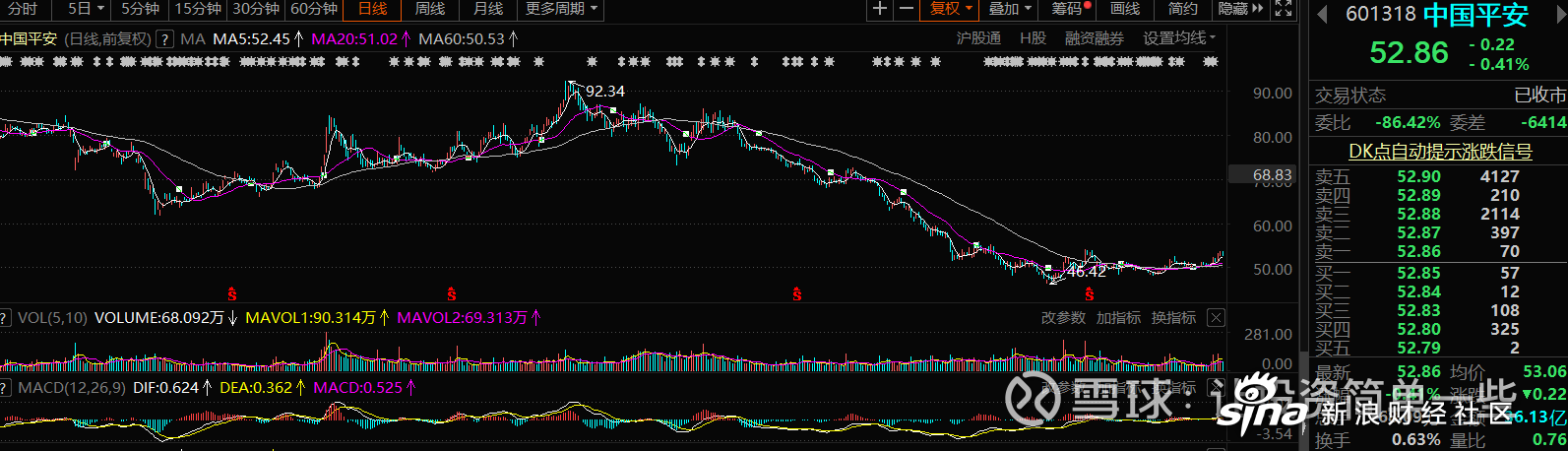Click 卖二 price 52.87

click(1418, 233)
